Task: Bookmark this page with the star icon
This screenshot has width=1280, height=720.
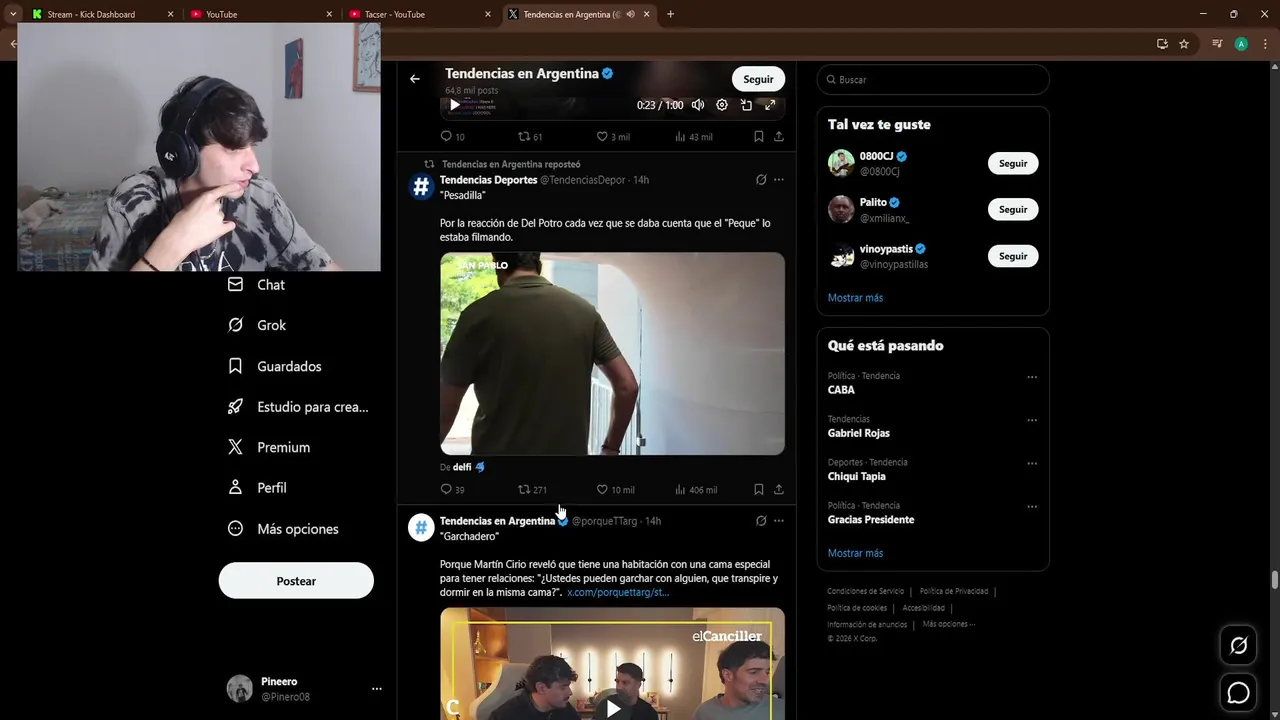Action: (x=1184, y=44)
